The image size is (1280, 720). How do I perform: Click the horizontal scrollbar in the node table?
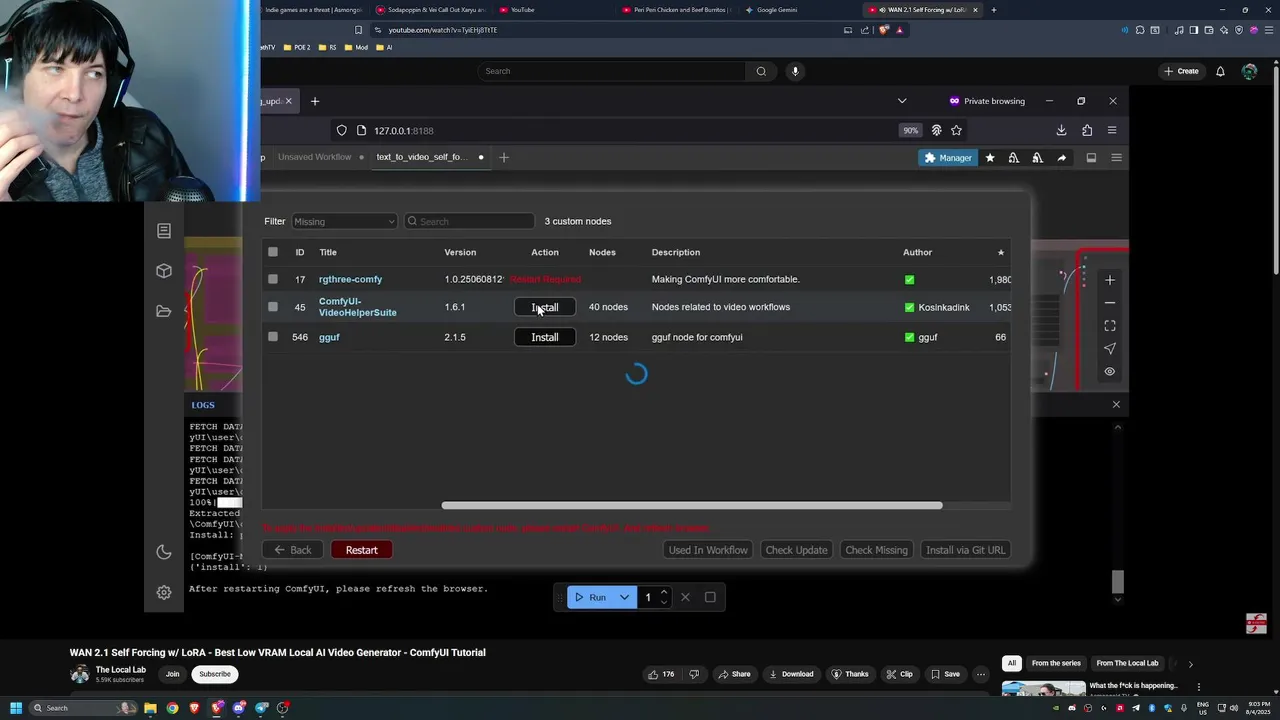point(692,505)
